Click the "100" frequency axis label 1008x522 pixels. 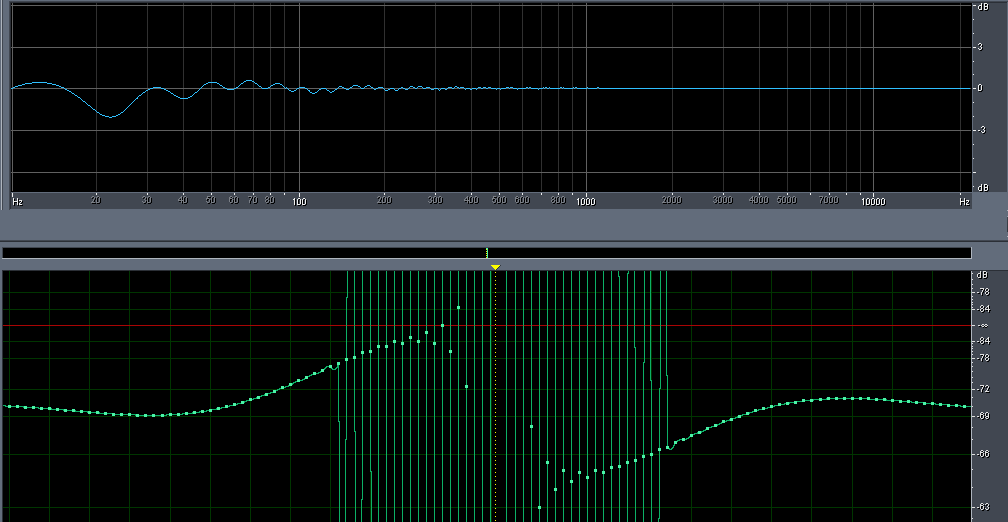299,201
